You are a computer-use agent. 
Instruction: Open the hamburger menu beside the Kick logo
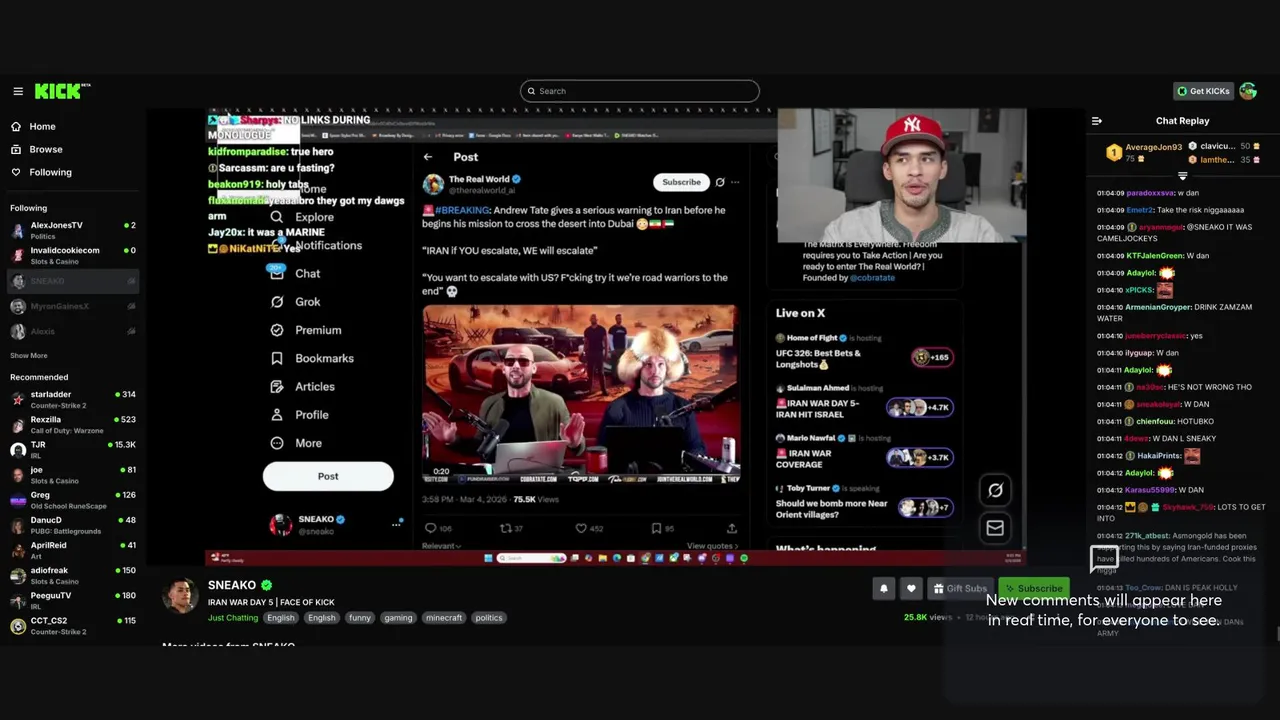(18, 91)
